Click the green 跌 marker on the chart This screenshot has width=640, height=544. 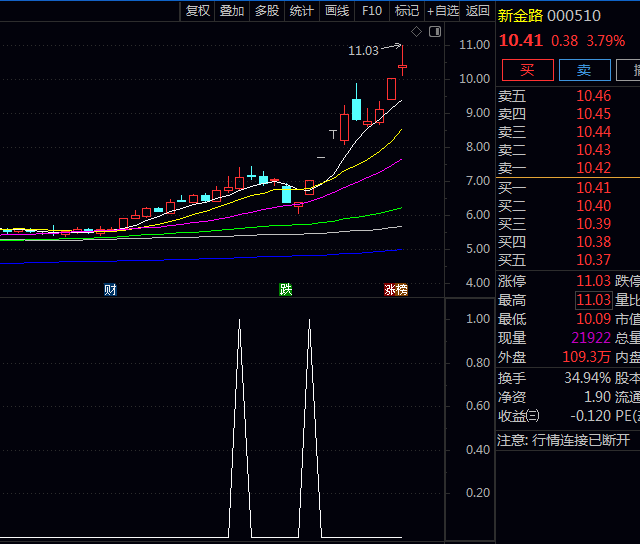click(286, 290)
